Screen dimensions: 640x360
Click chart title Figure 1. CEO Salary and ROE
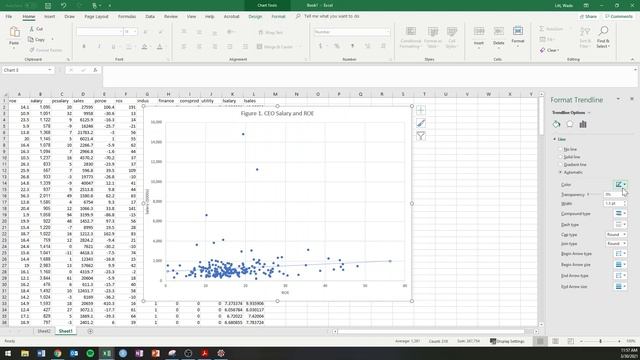pyautogui.click(x=277, y=113)
